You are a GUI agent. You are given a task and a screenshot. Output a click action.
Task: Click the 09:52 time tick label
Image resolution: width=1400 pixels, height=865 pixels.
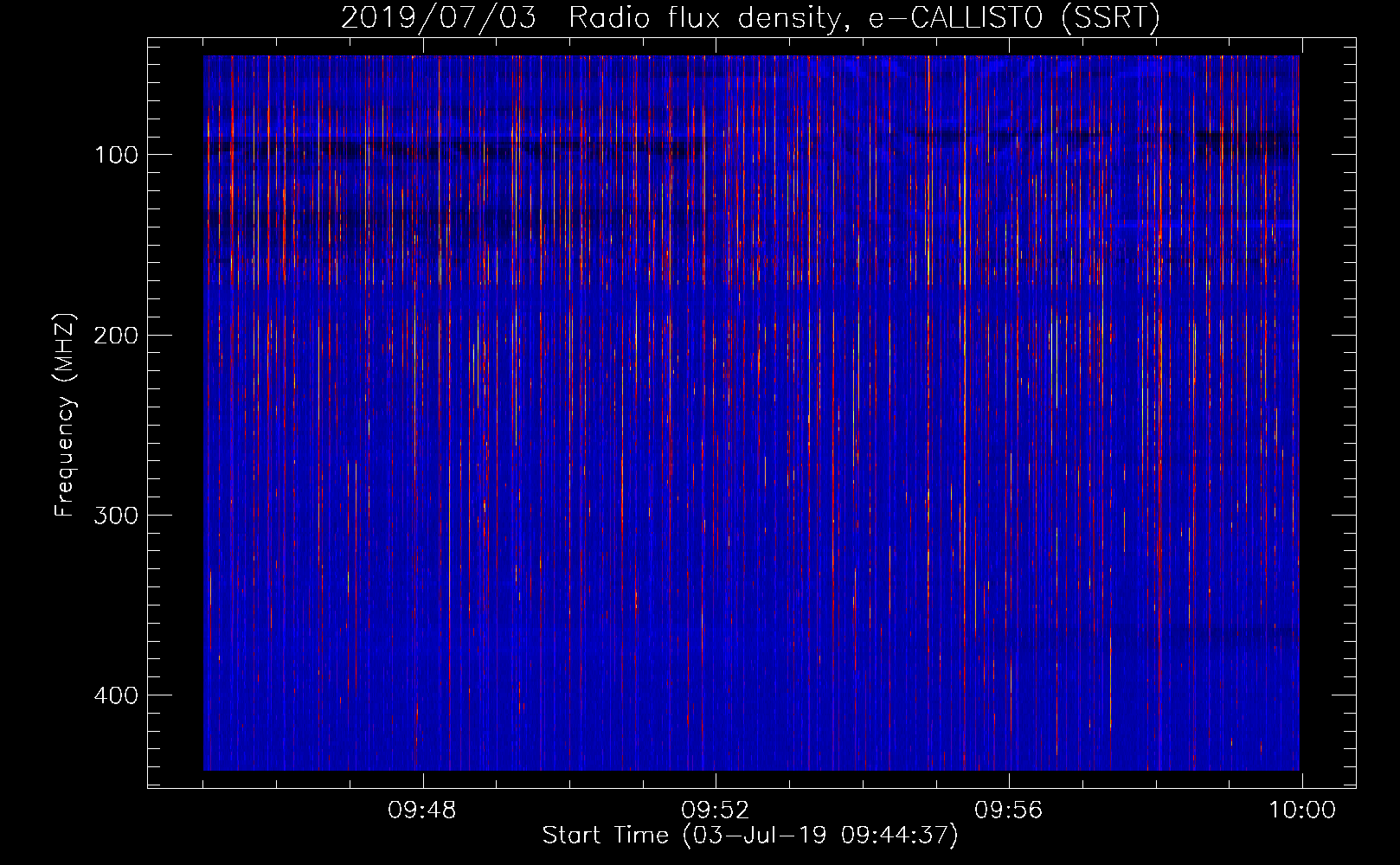716,811
